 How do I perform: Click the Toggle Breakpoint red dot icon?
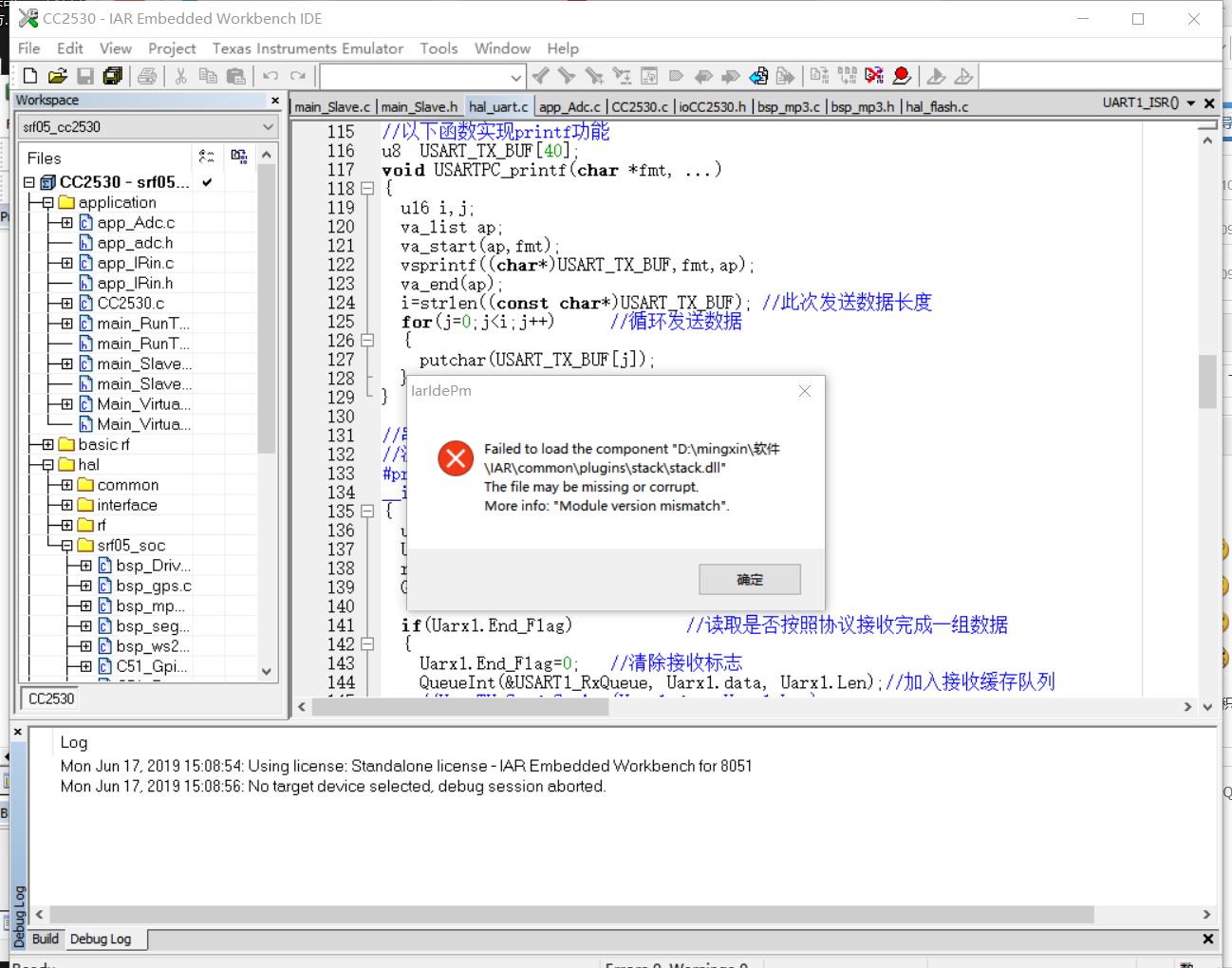pyautogui.click(x=902, y=76)
